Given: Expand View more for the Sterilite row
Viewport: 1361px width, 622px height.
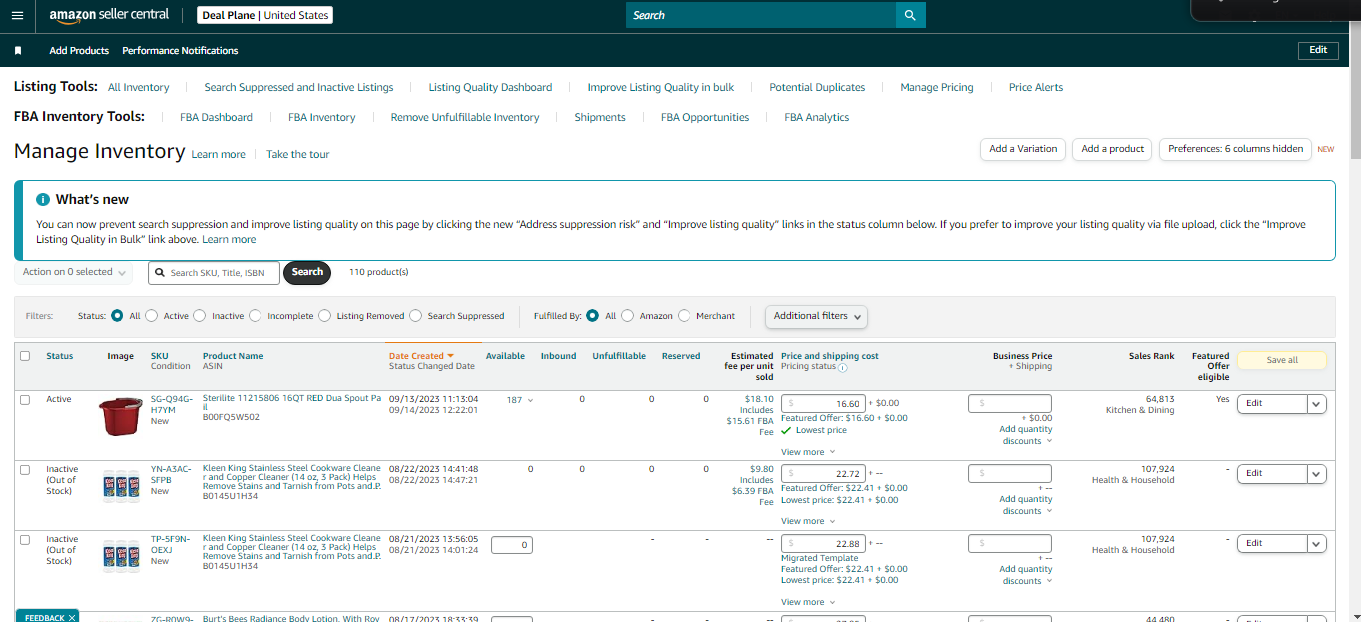Looking at the screenshot, I should tap(808, 452).
